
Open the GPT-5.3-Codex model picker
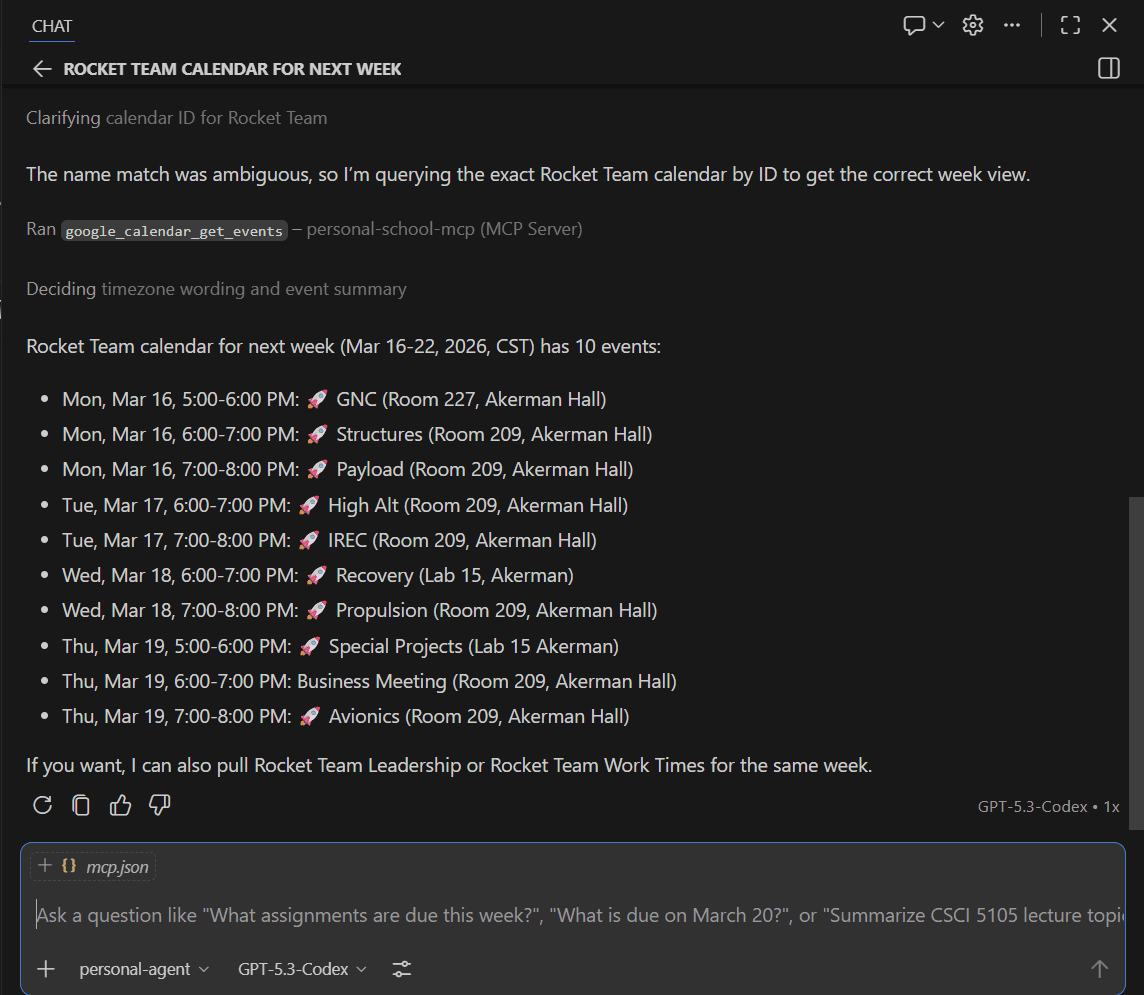click(302, 969)
